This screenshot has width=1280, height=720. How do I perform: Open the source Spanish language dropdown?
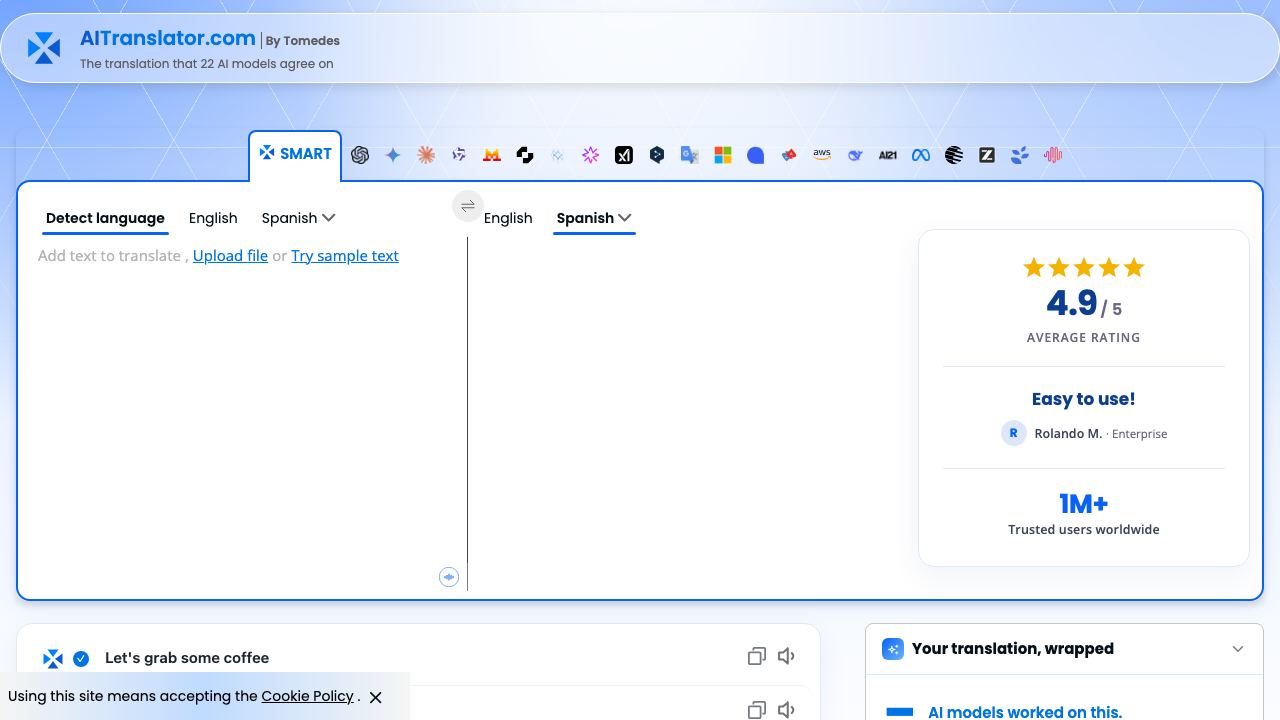coord(298,218)
